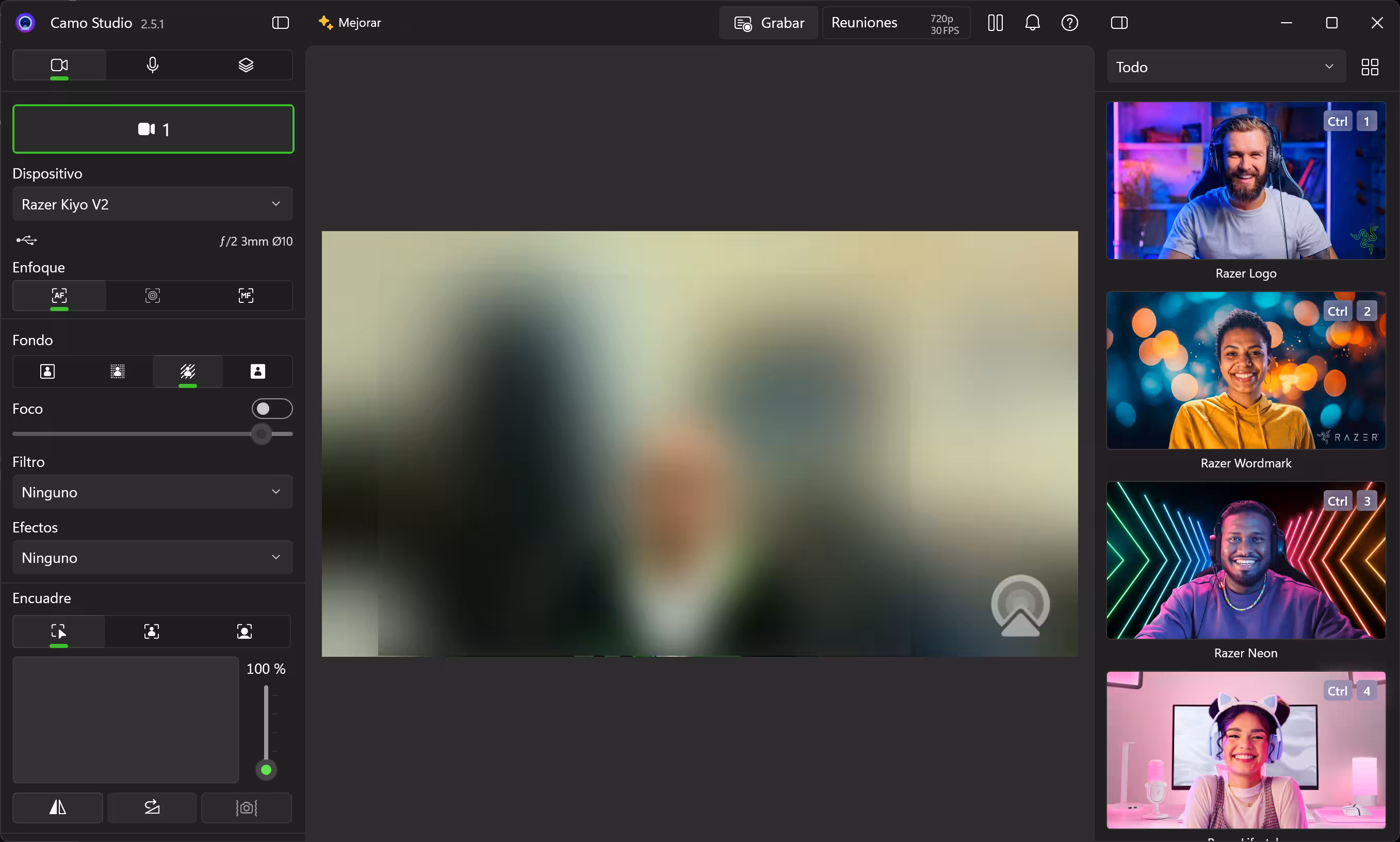Click the Mejorar button
1400x842 pixels.
[349, 23]
